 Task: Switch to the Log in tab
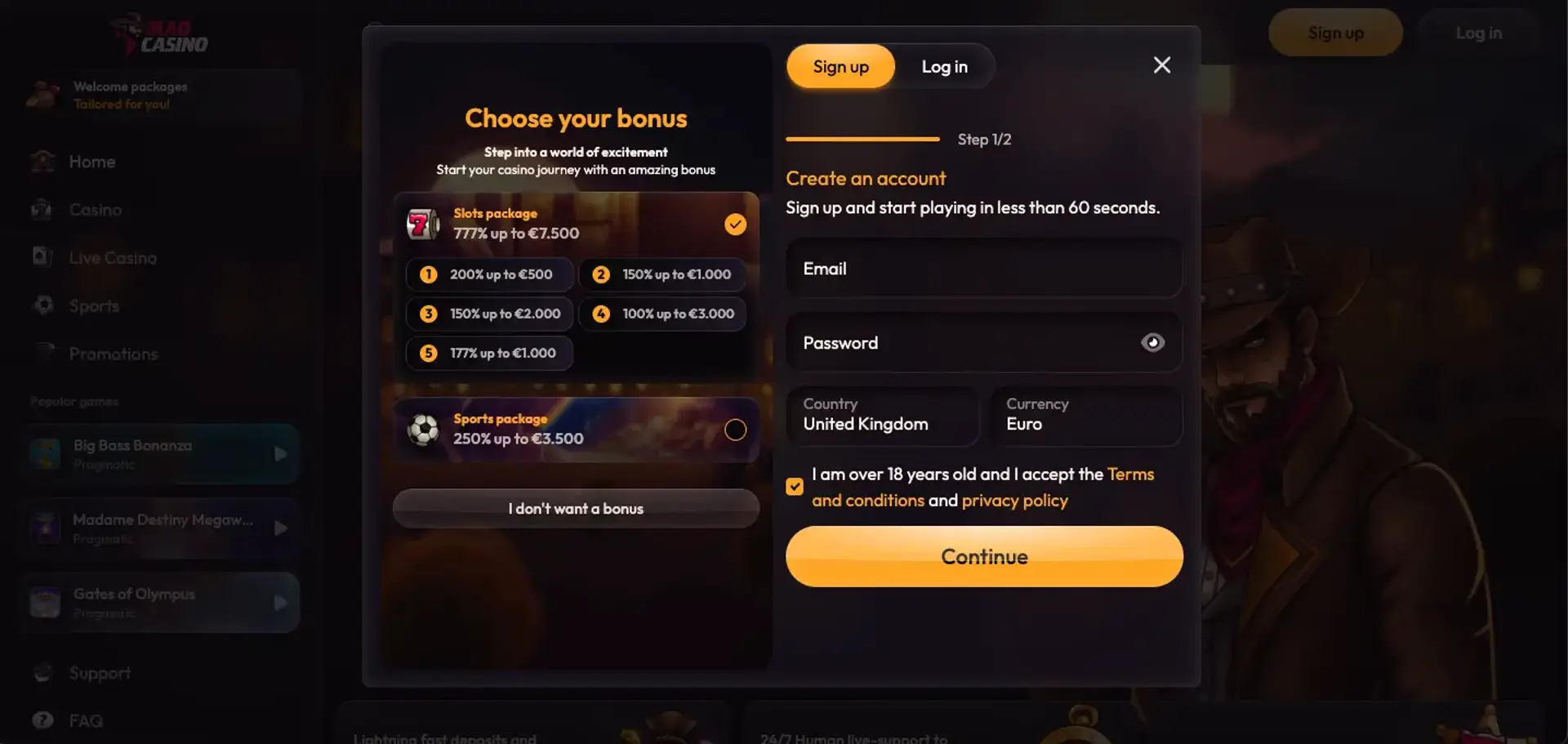point(944,67)
